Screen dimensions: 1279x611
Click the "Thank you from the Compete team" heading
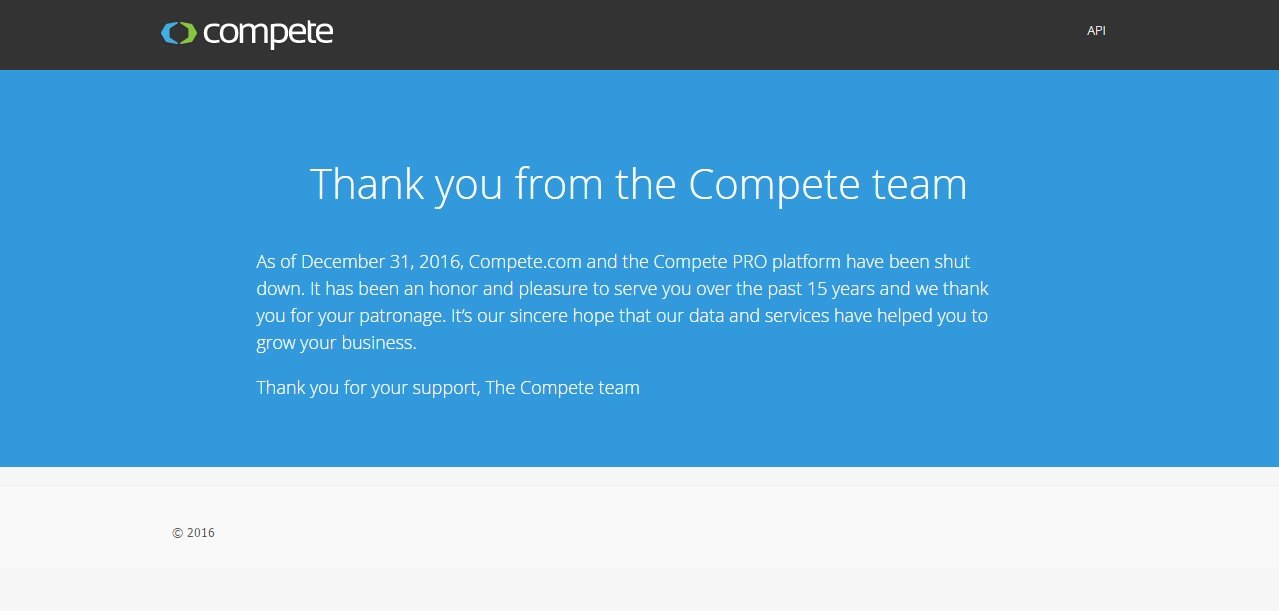click(638, 184)
